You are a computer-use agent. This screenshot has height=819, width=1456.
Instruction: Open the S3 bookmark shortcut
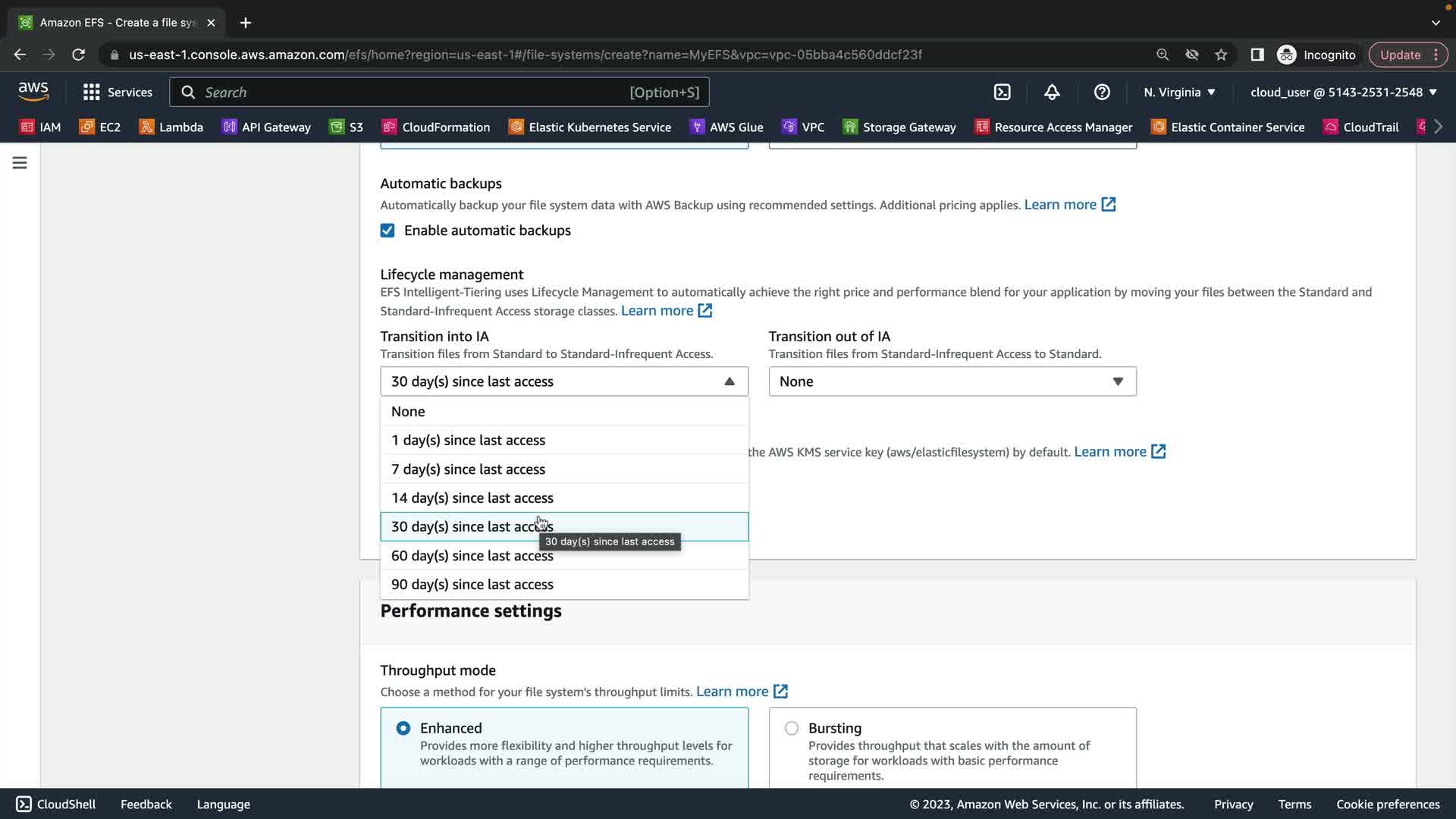coord(346,127)
